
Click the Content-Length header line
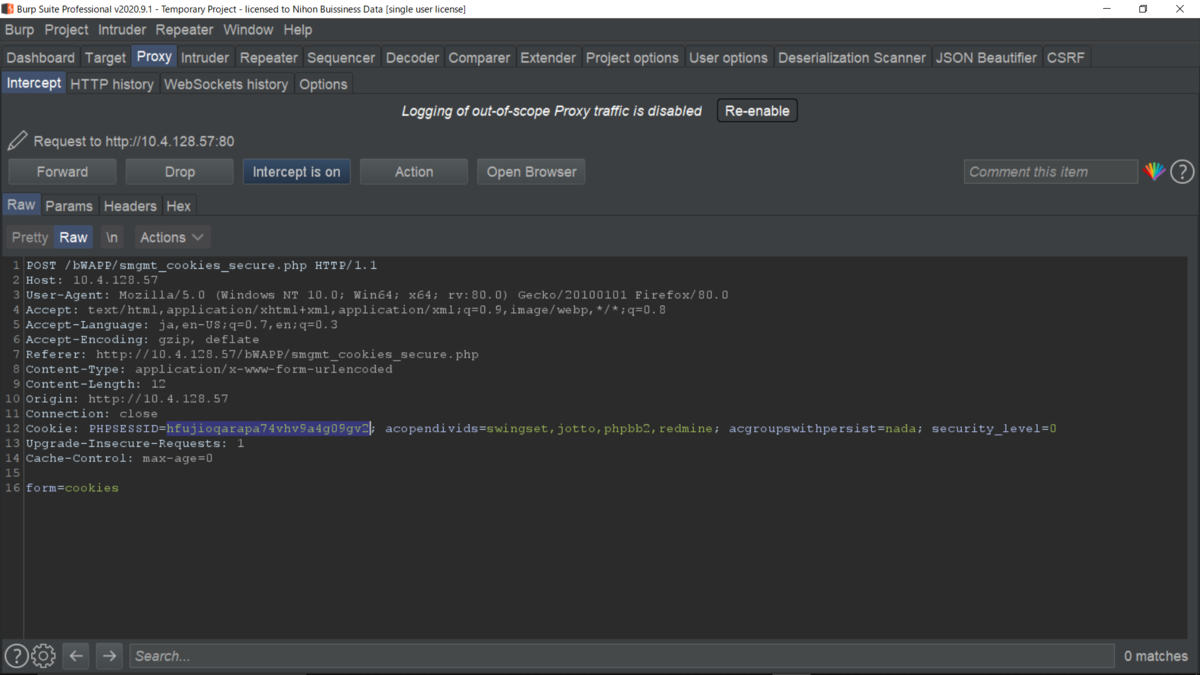coord(96,384)
